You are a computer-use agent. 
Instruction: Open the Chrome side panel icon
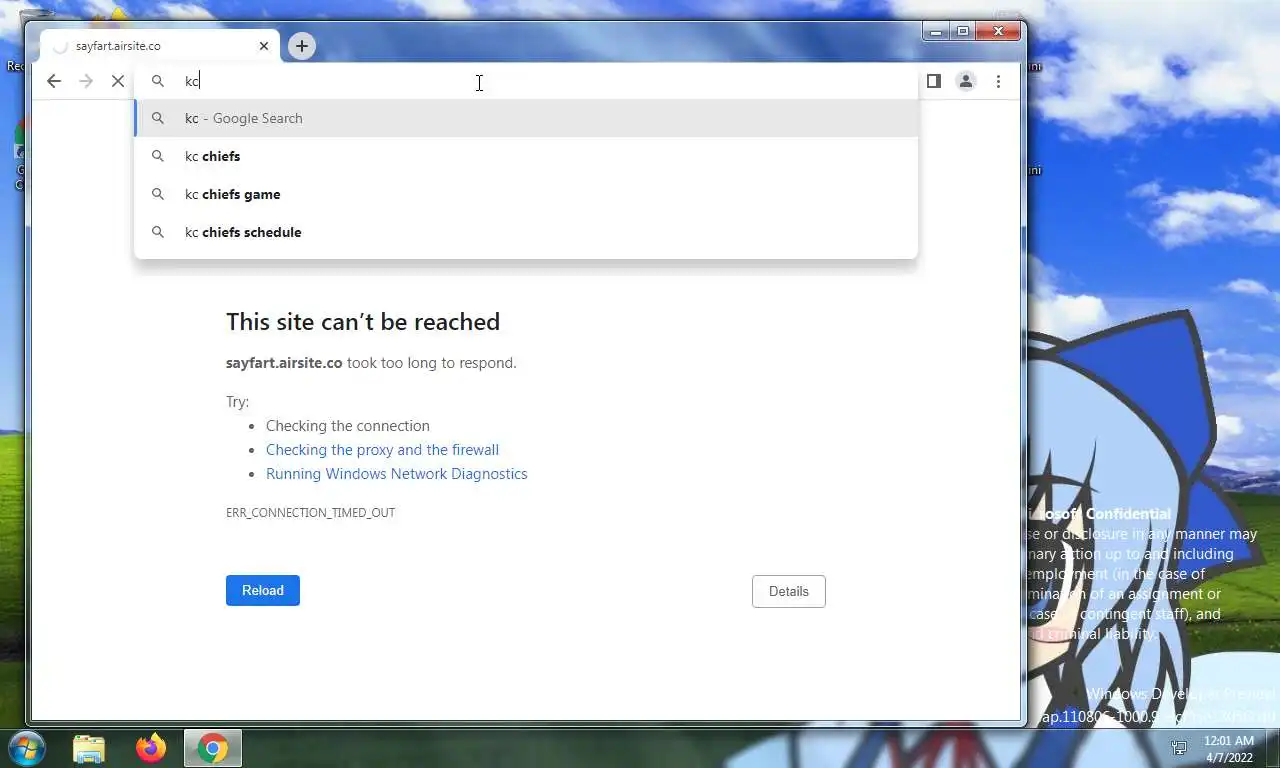click(x=934, y=81)
